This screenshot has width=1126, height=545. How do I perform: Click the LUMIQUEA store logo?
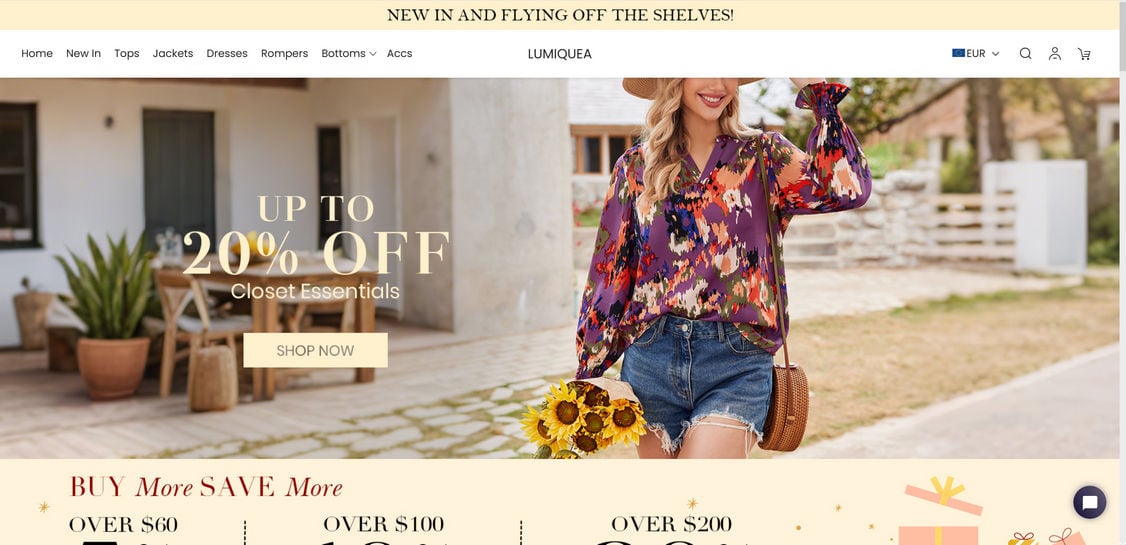(x=559, y=54)
